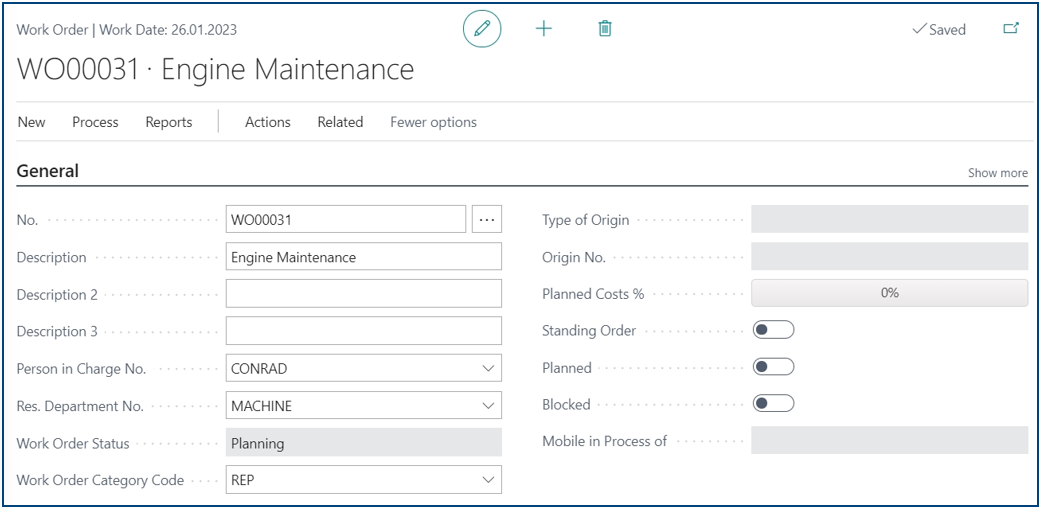Screen dimensions: 1042x509
Task: Click the Saved status indicator
Action: point(939,29)
